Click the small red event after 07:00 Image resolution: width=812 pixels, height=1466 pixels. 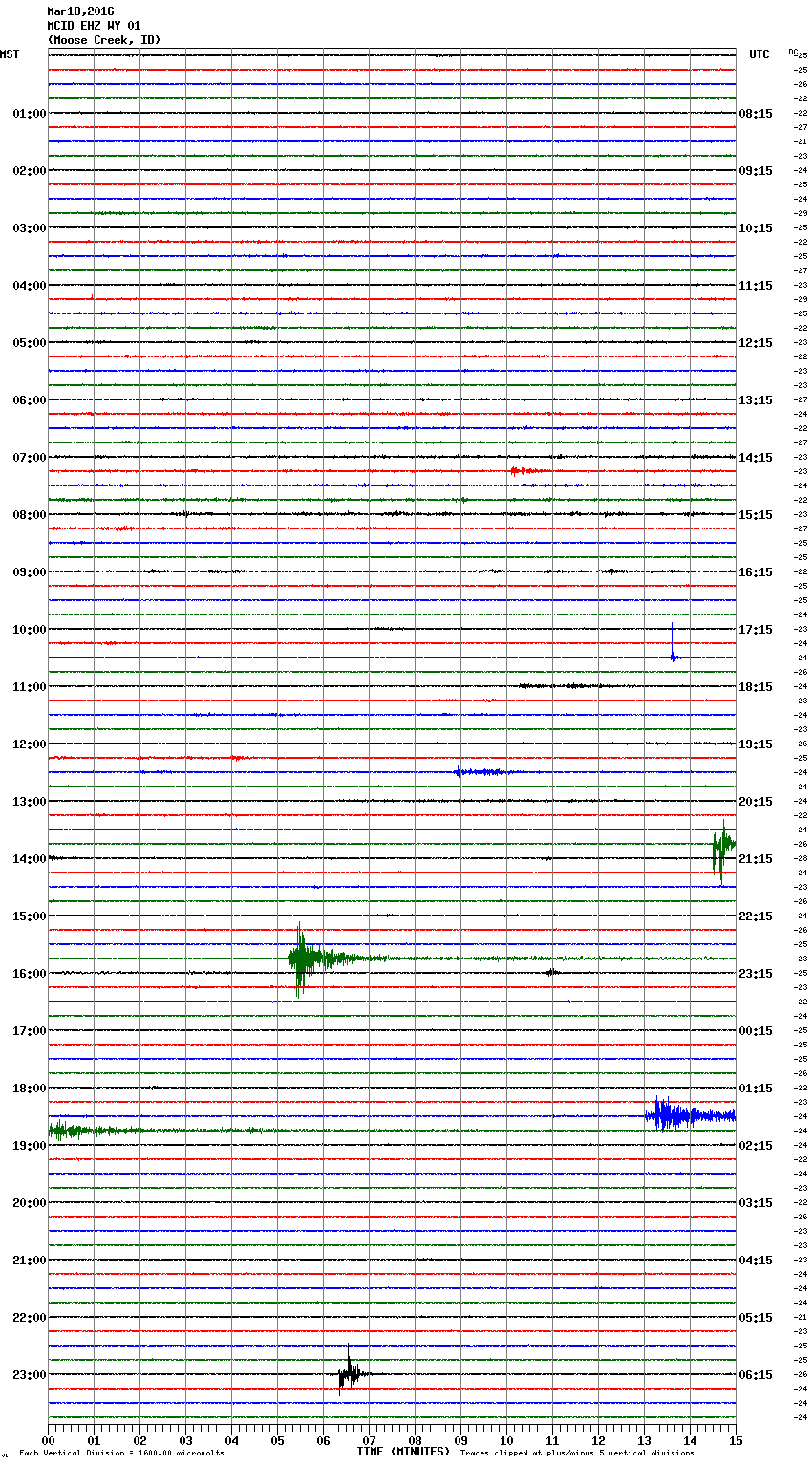pyautogui.click(x=521, y=471)
